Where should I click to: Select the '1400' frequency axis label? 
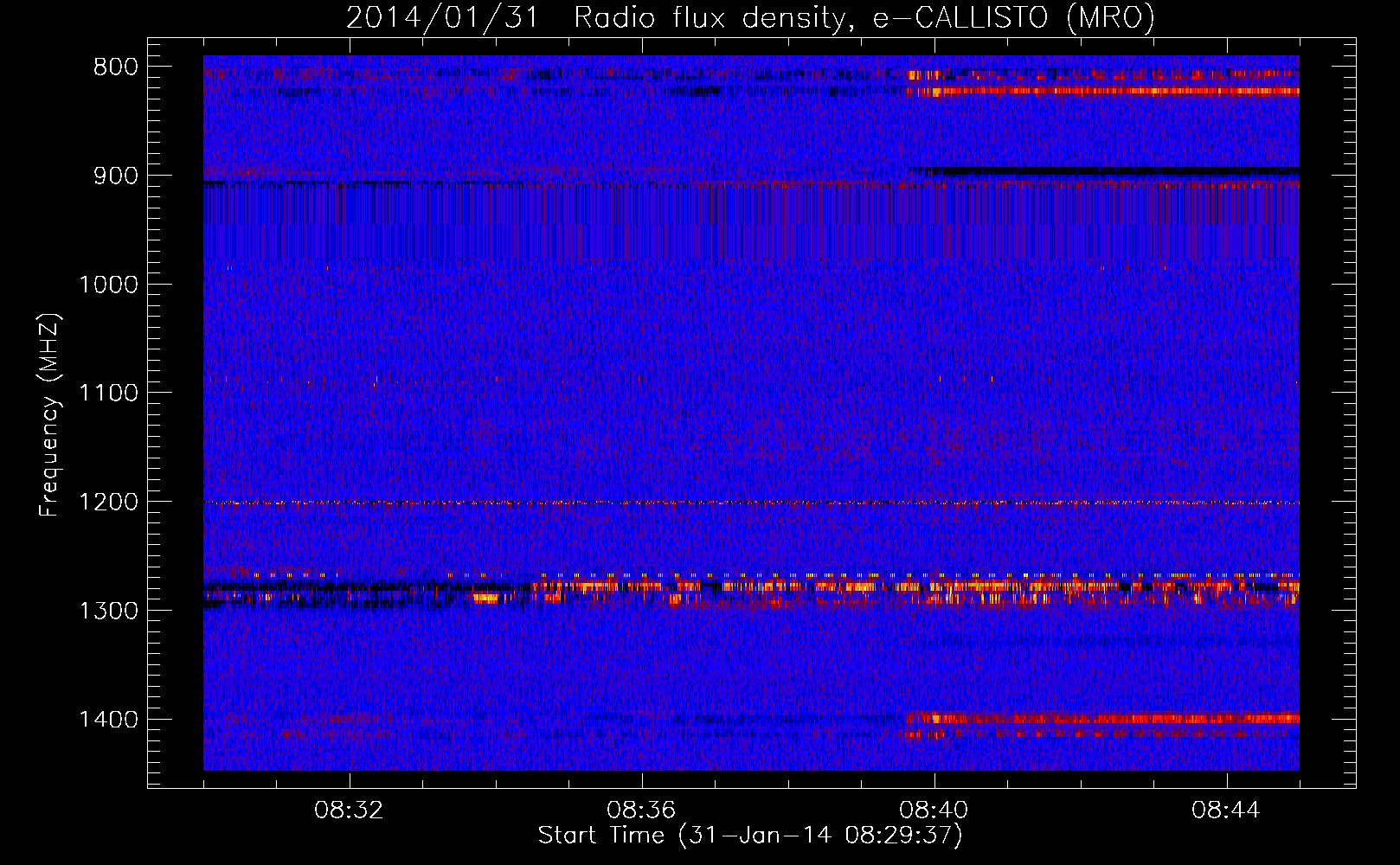pyautogui.click(x=108, y=721)
